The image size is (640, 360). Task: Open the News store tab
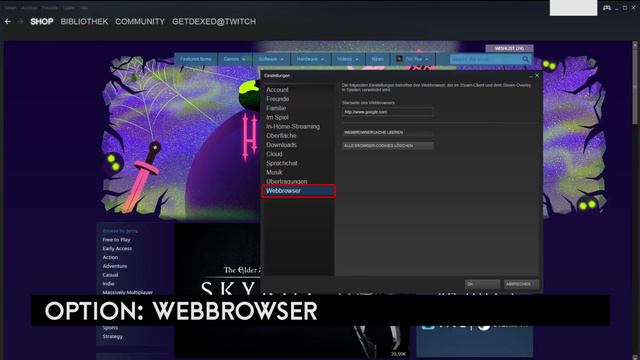point(378,59)
